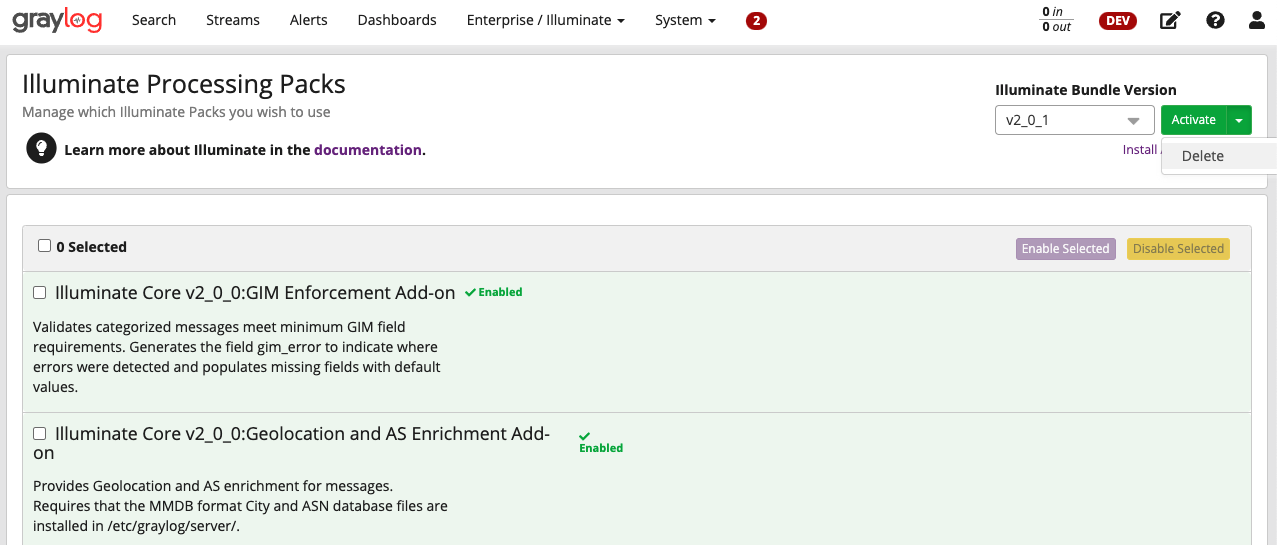The image size is (1277, 545).
Task: Click the Disable Selected button
Action: [x=1177, y=249]
